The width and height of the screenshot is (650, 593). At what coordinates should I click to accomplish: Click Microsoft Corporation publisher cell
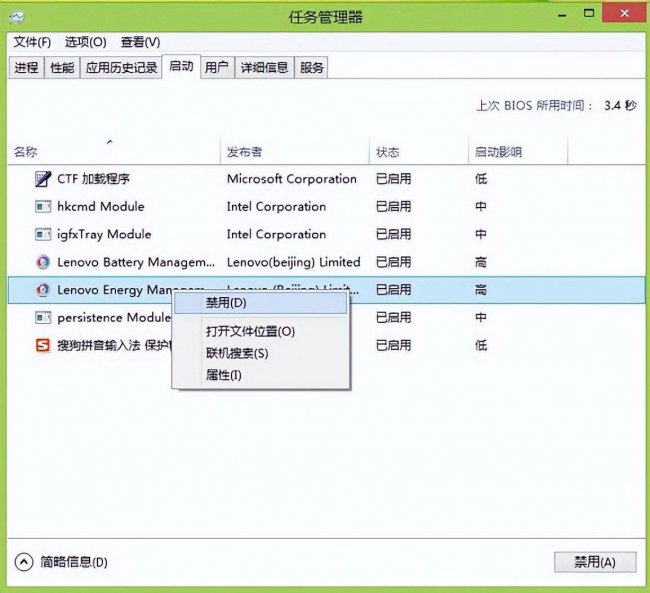click(x=292, y=179)
